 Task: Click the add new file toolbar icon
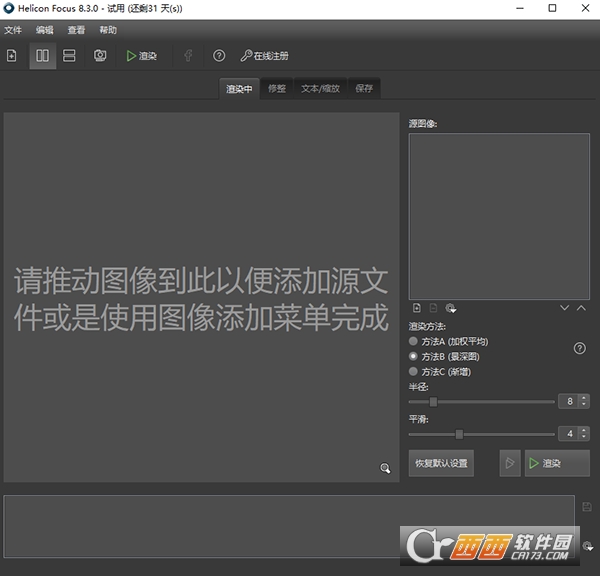pyautogui.click(x=11, y=56)
